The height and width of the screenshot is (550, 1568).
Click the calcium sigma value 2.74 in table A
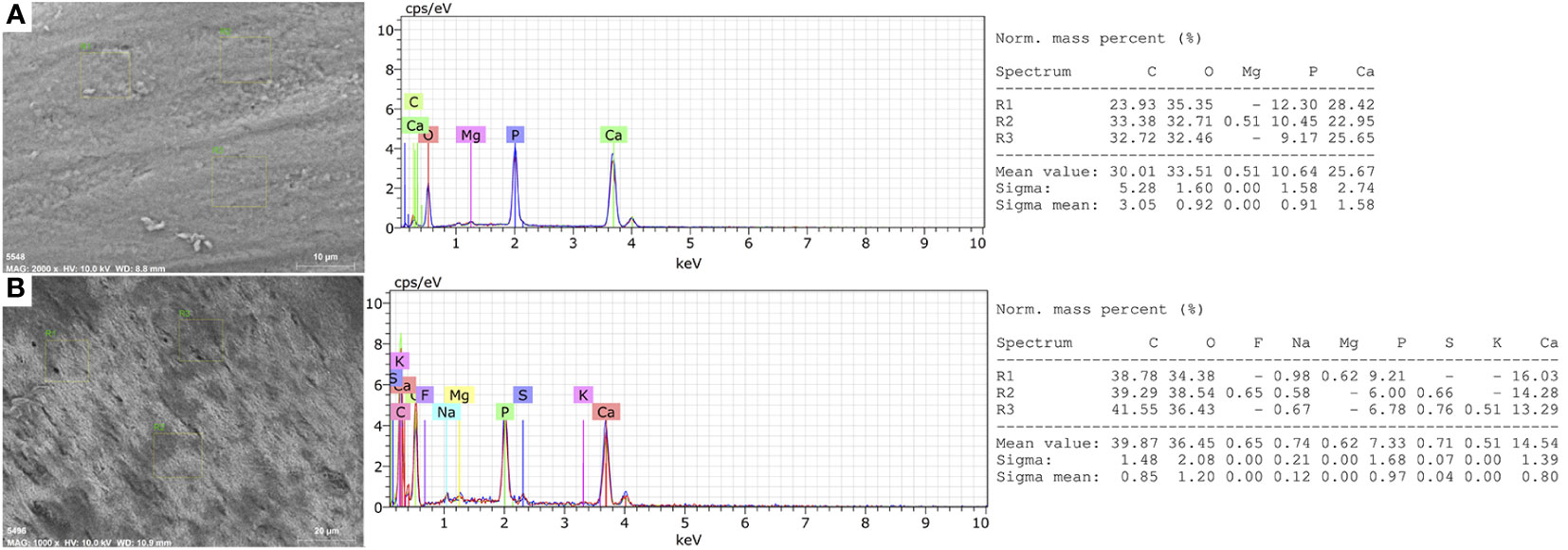coord(1356,188)
